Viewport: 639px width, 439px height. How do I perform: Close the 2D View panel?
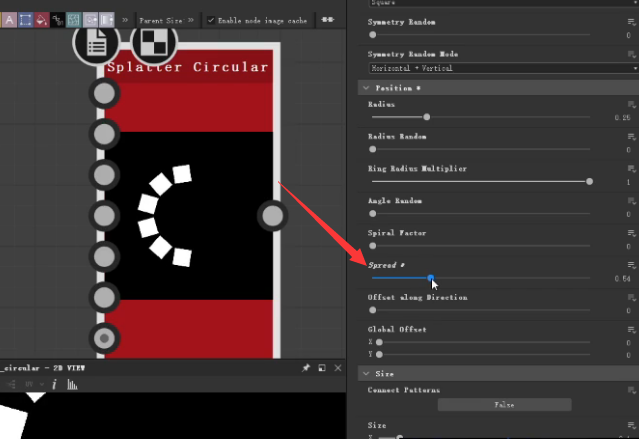tap(338, 368)
